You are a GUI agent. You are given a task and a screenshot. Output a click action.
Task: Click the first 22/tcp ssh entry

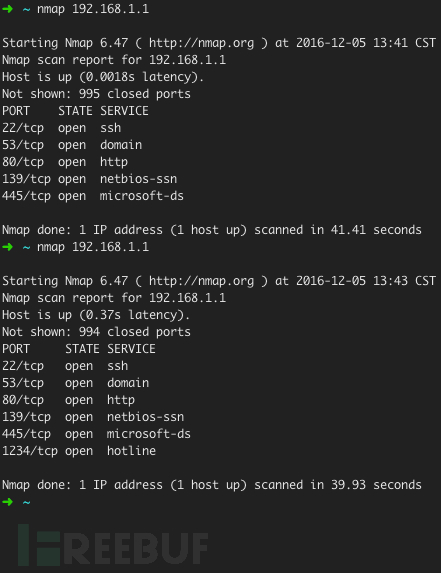tap(61, 128)
